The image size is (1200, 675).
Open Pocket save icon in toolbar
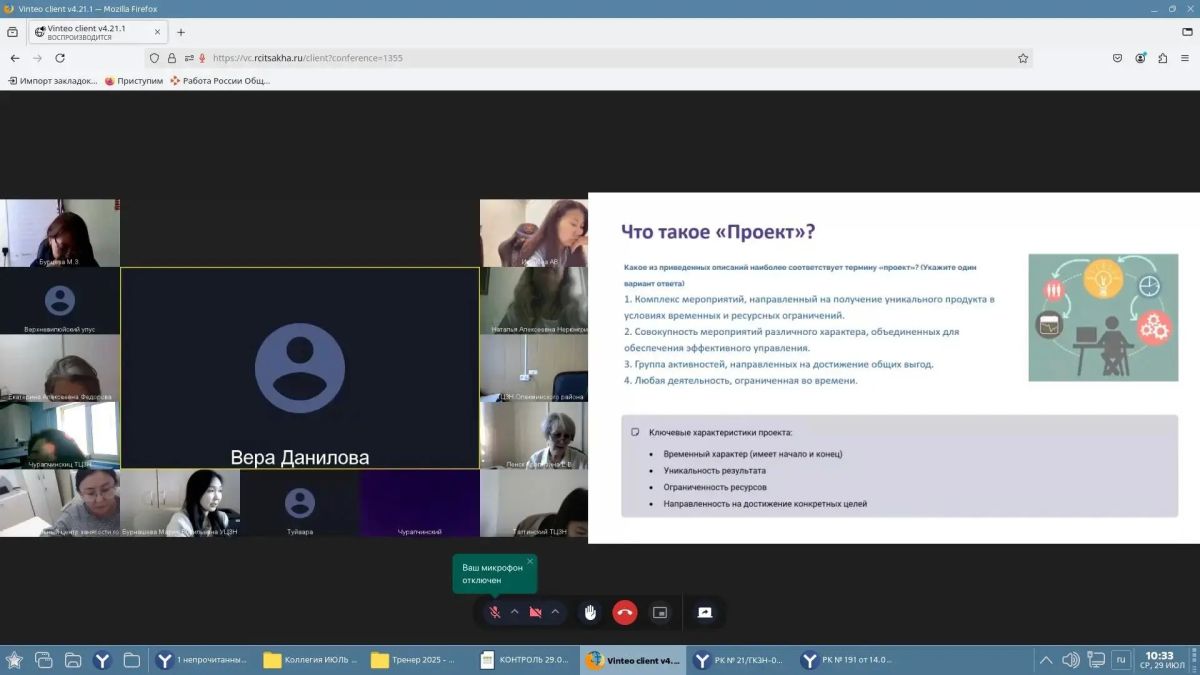tap(1118, 58)
